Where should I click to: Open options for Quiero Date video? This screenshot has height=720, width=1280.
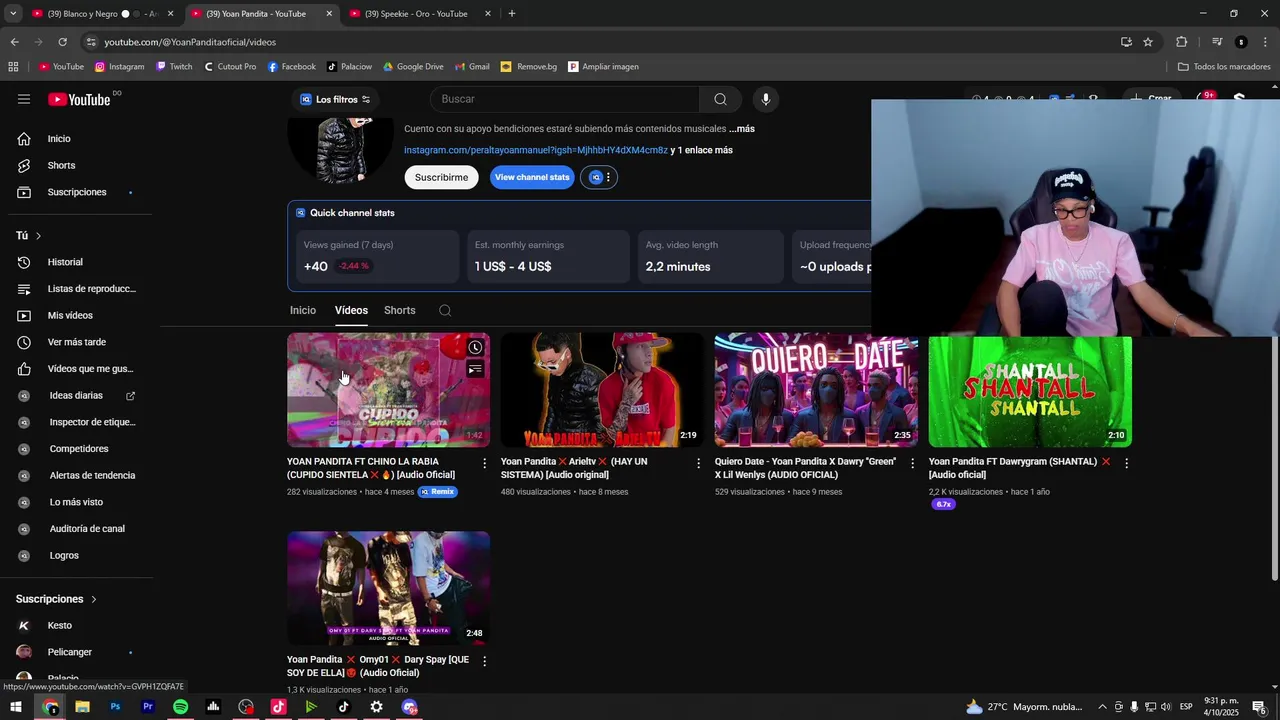tap(913, 463)
